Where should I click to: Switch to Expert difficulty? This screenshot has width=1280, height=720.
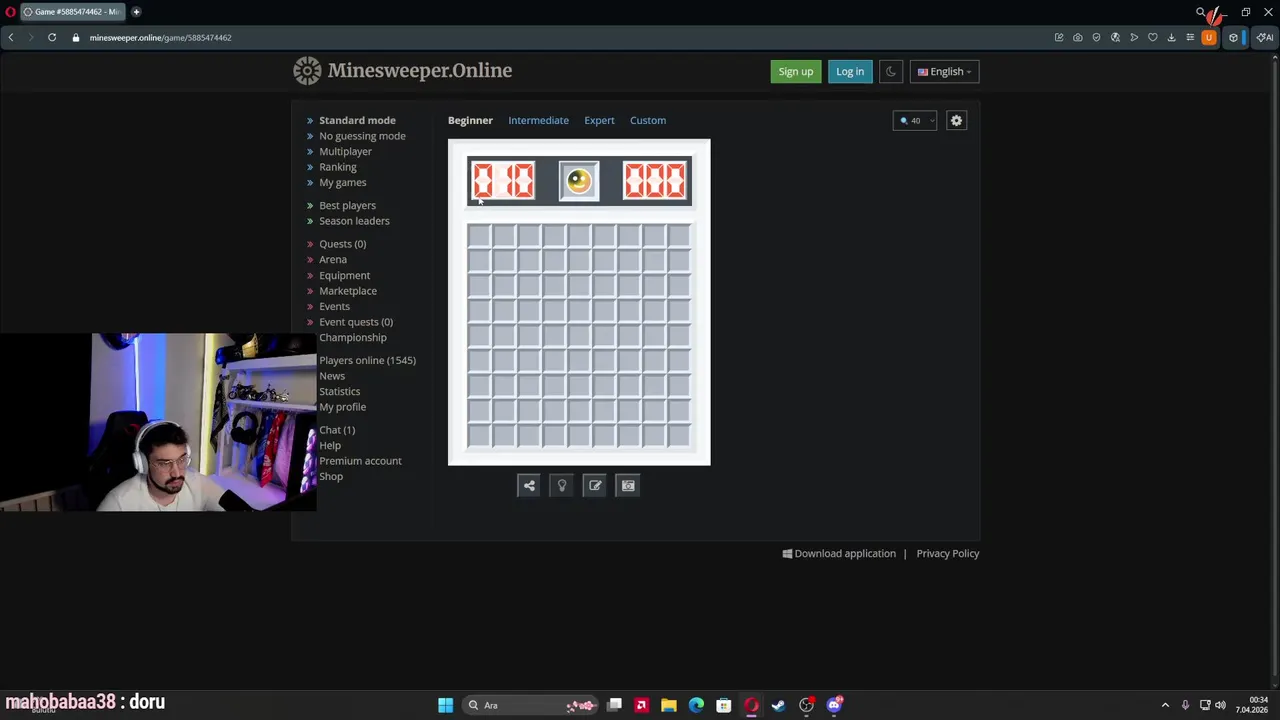point(599,120)
